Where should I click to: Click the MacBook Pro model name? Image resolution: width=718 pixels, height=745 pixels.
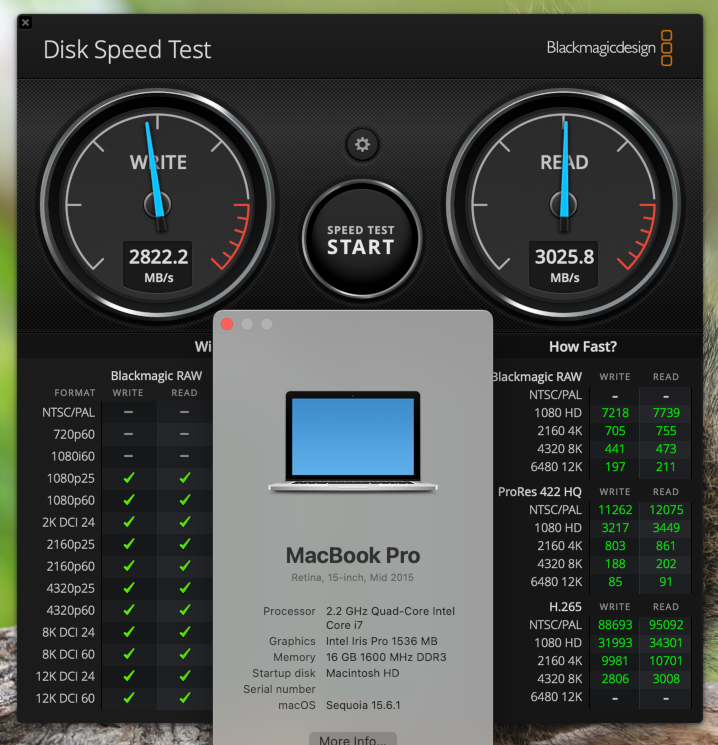(x=353, y=555)
